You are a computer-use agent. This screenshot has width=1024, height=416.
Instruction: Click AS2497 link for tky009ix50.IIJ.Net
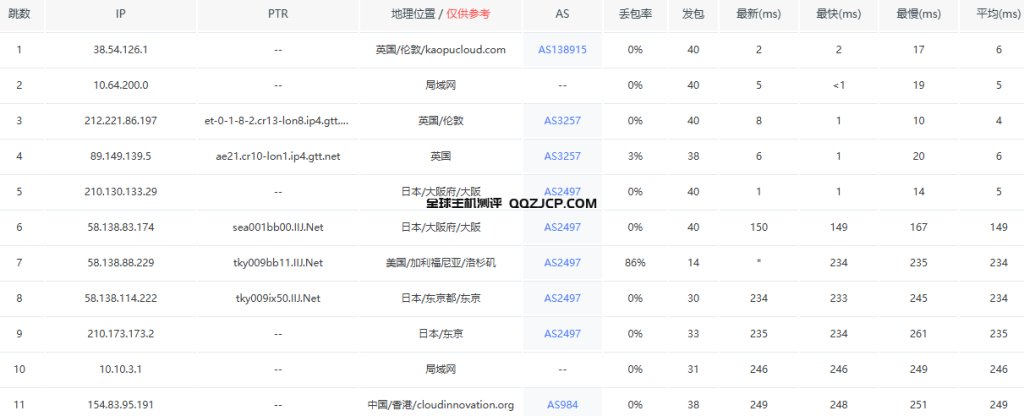[562, 298]
